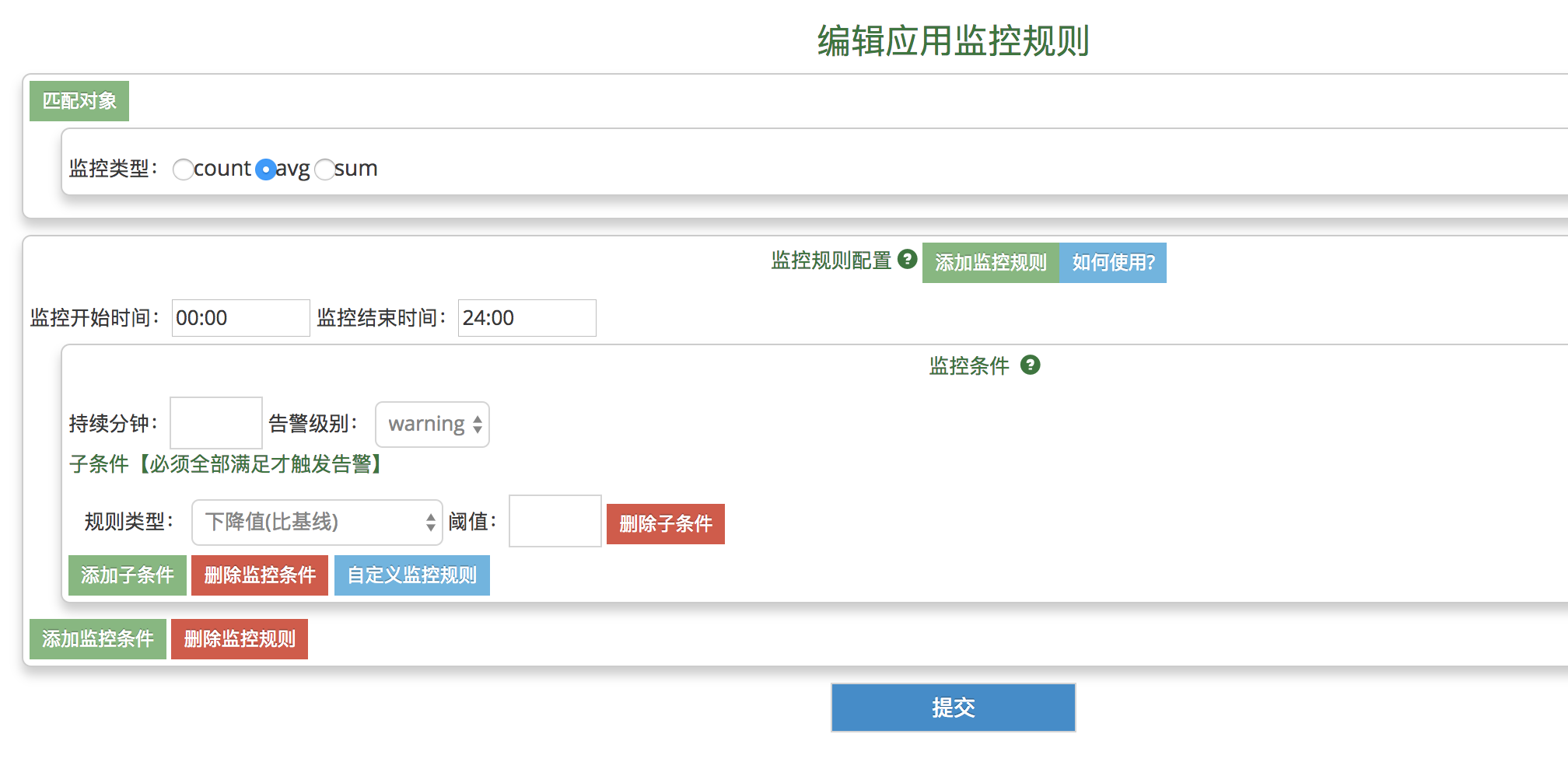Click the help icon next to 监控条件
Viewport: 1568px width, 762px height.
click(1032, 365)
